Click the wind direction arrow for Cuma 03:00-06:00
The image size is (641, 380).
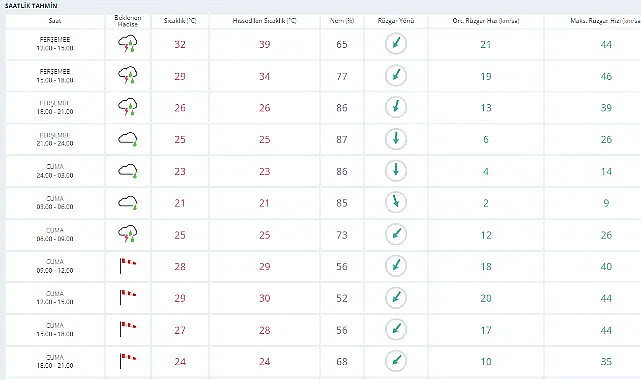pyautogui.click(x=396, y=202)
